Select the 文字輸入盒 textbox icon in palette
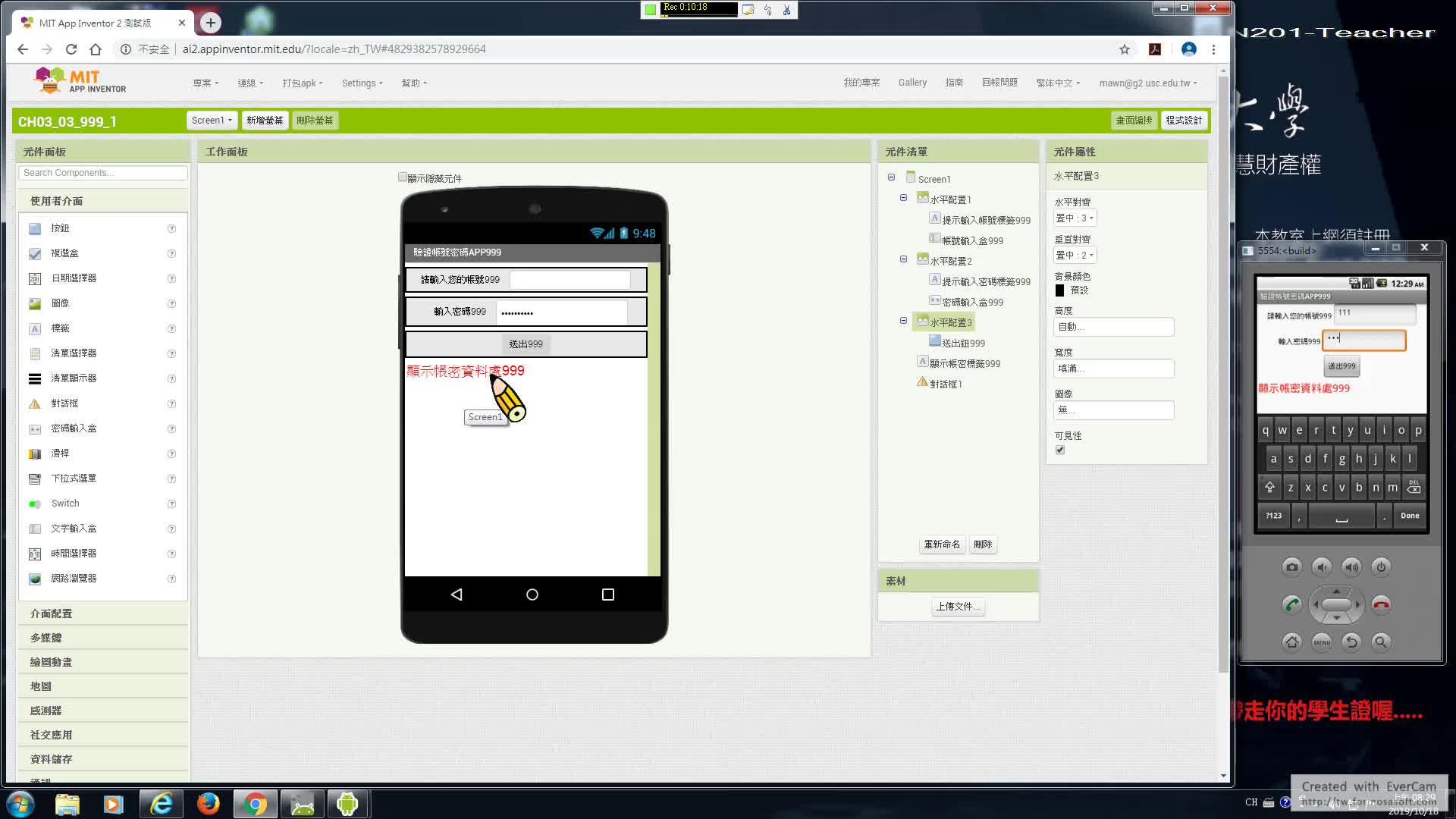Viewport: 1456px width, 819px height. pos(35,529)
